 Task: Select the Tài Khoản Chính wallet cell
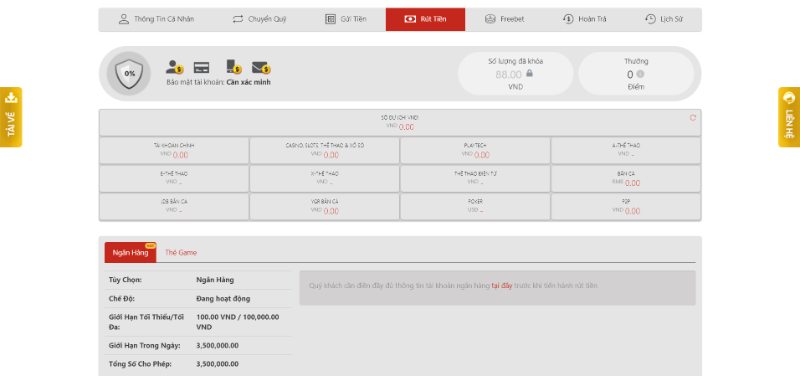[174, 151]
